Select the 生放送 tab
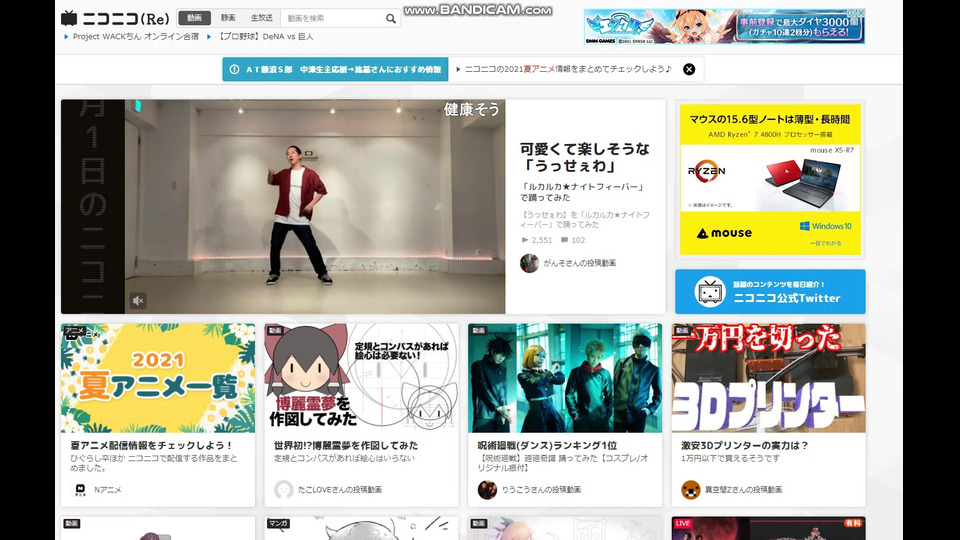 (x=261, y=18)
